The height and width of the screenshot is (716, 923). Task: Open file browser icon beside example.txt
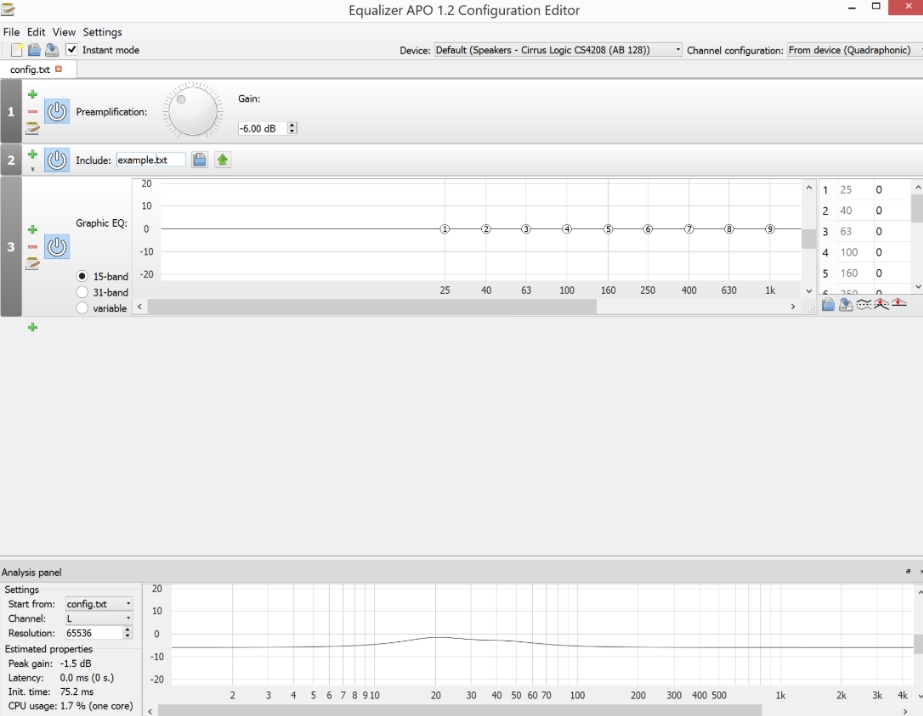click(x=200, y=160)
